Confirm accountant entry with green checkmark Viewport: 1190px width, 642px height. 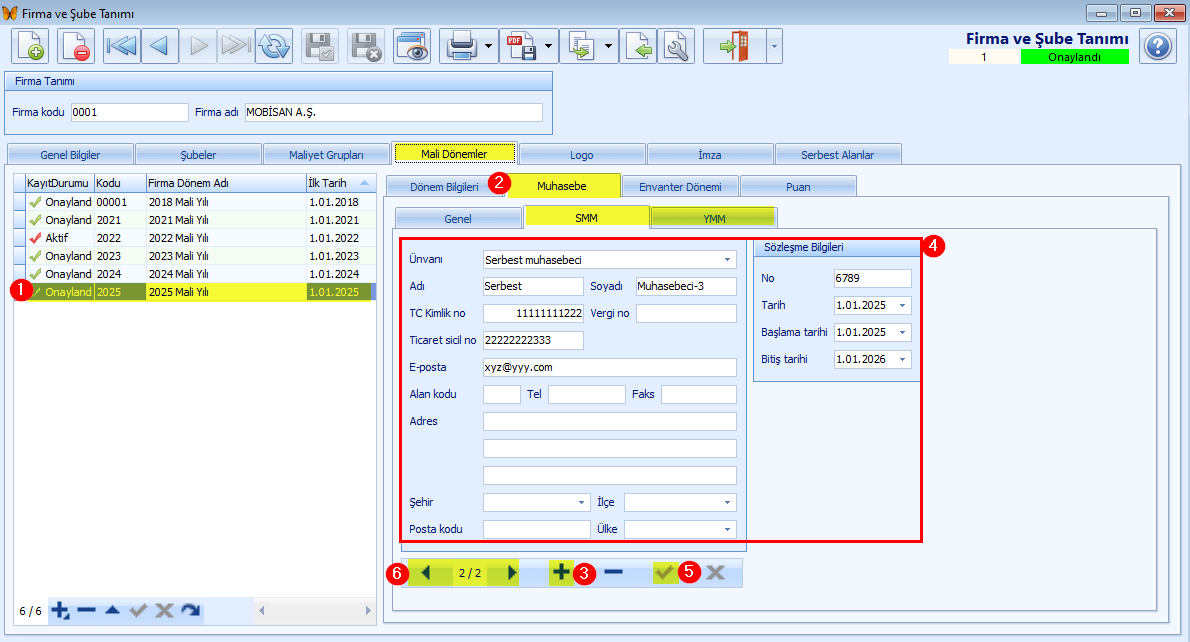point(663,572)
